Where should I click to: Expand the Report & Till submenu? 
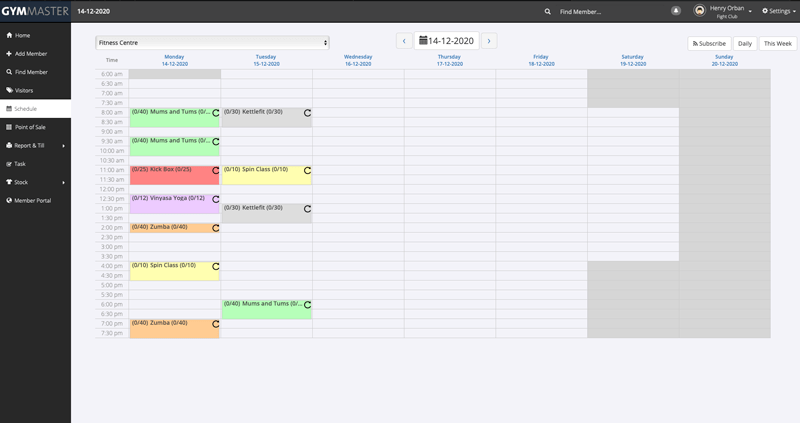63,145
